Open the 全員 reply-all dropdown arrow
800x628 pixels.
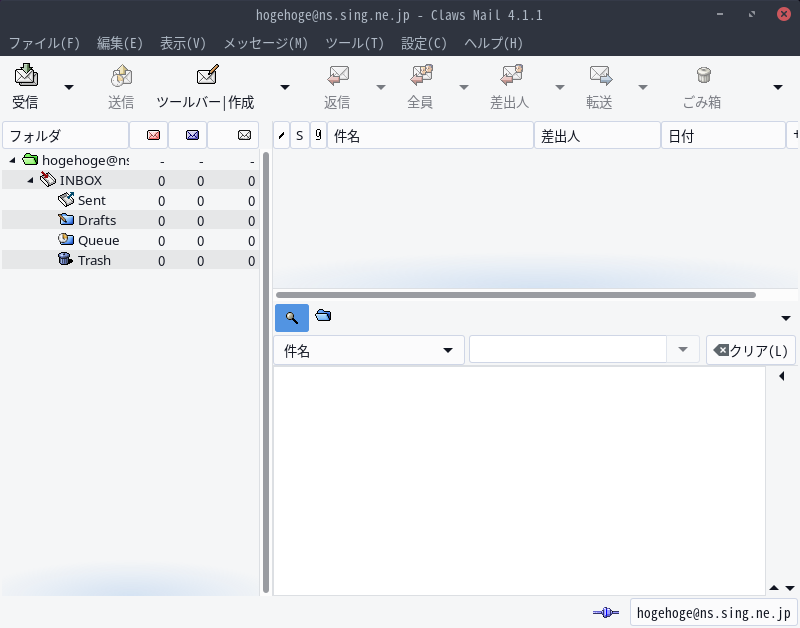464,87
